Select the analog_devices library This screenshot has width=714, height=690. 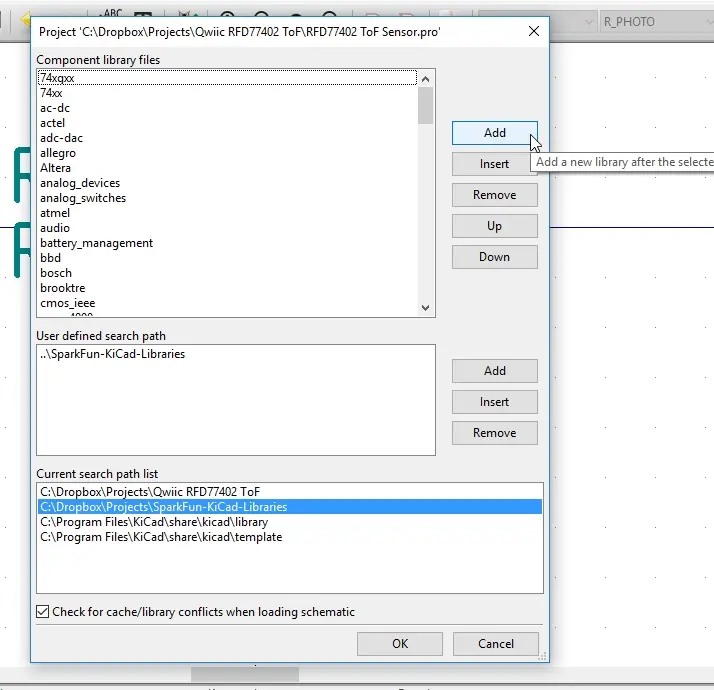[80, 183]
